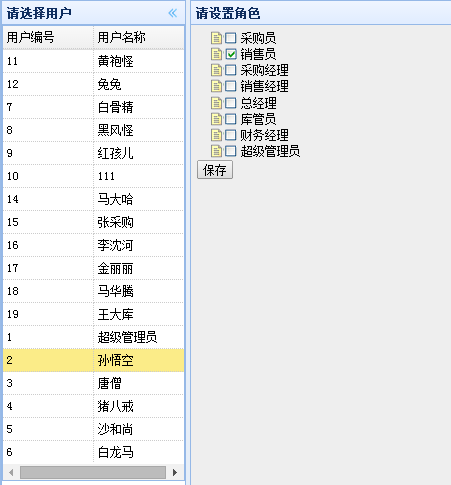The width and height of the screenshot is (451, 485).
Task: Sort by 用户编号 column header
Action: [48, 37]
